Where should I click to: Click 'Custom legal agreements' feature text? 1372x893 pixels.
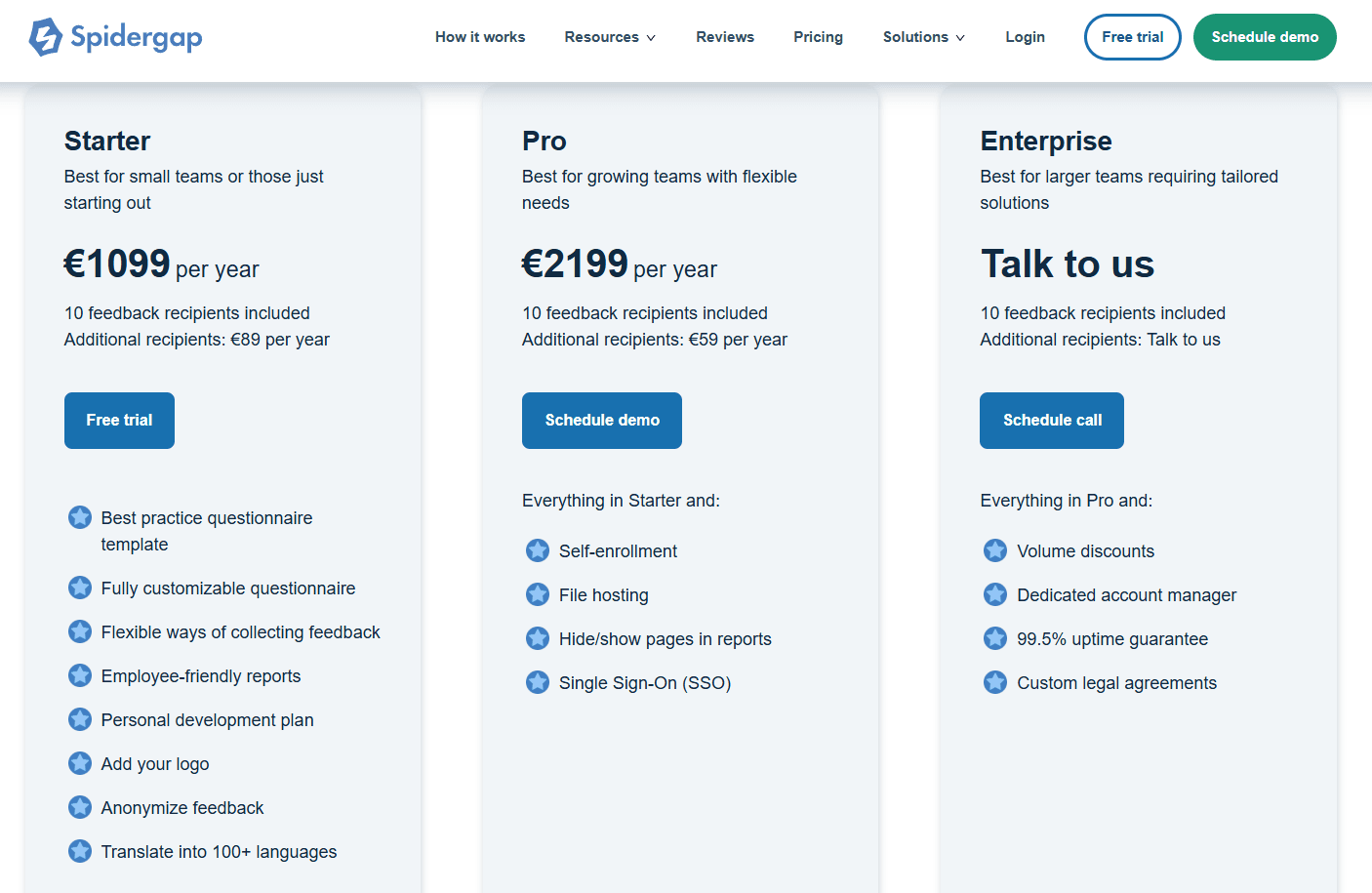pyautogui.click(x=1117, y=683)
